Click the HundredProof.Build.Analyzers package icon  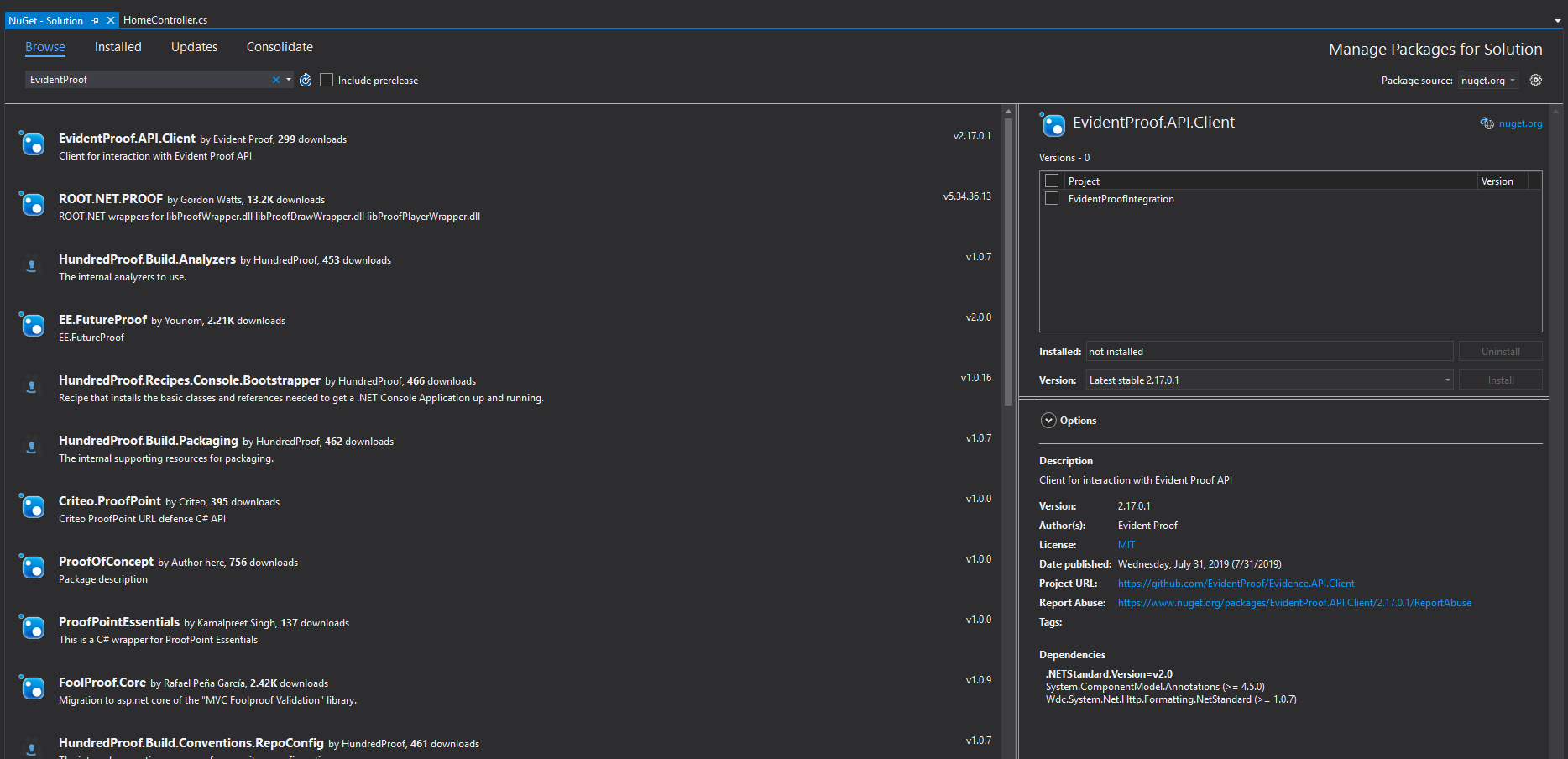(32, 264)
